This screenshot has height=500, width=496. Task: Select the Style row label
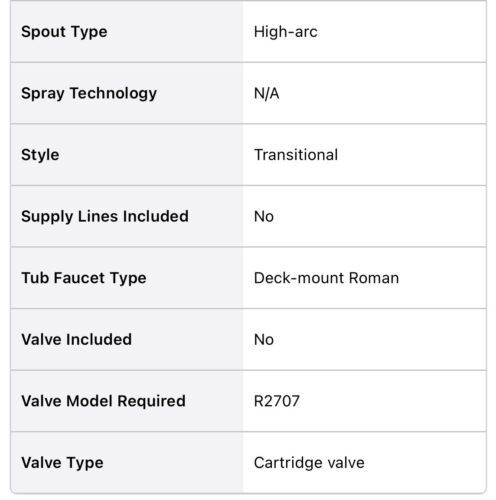[x=40, y=155]
